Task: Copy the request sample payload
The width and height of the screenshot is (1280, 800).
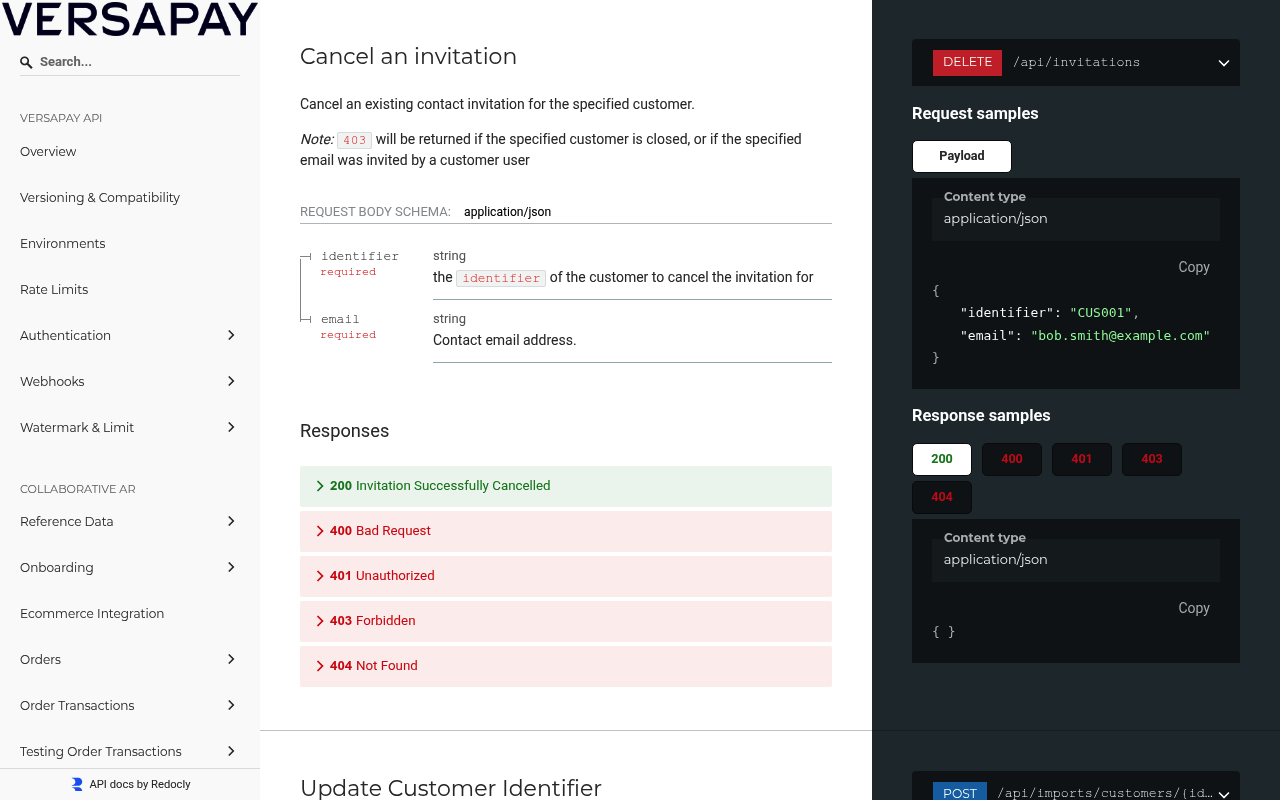Action: 1194,267
